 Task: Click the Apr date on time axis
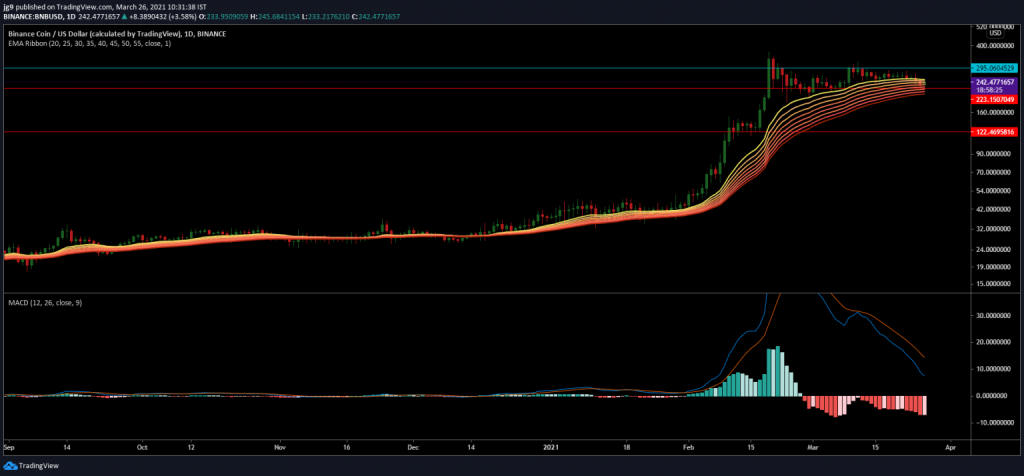click(951, 449)
